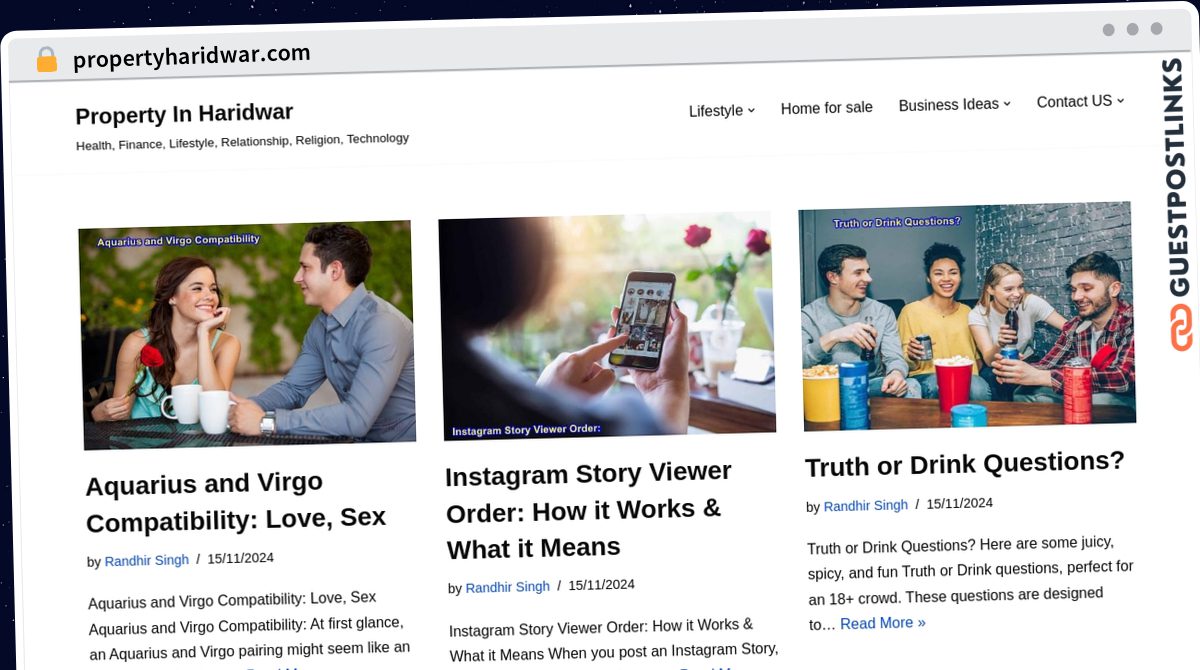The width and height of the screenshot is (1200, 670).
Task: Open the Instagram Story Viewer Order thumbnail
Action: click(606, 326)
